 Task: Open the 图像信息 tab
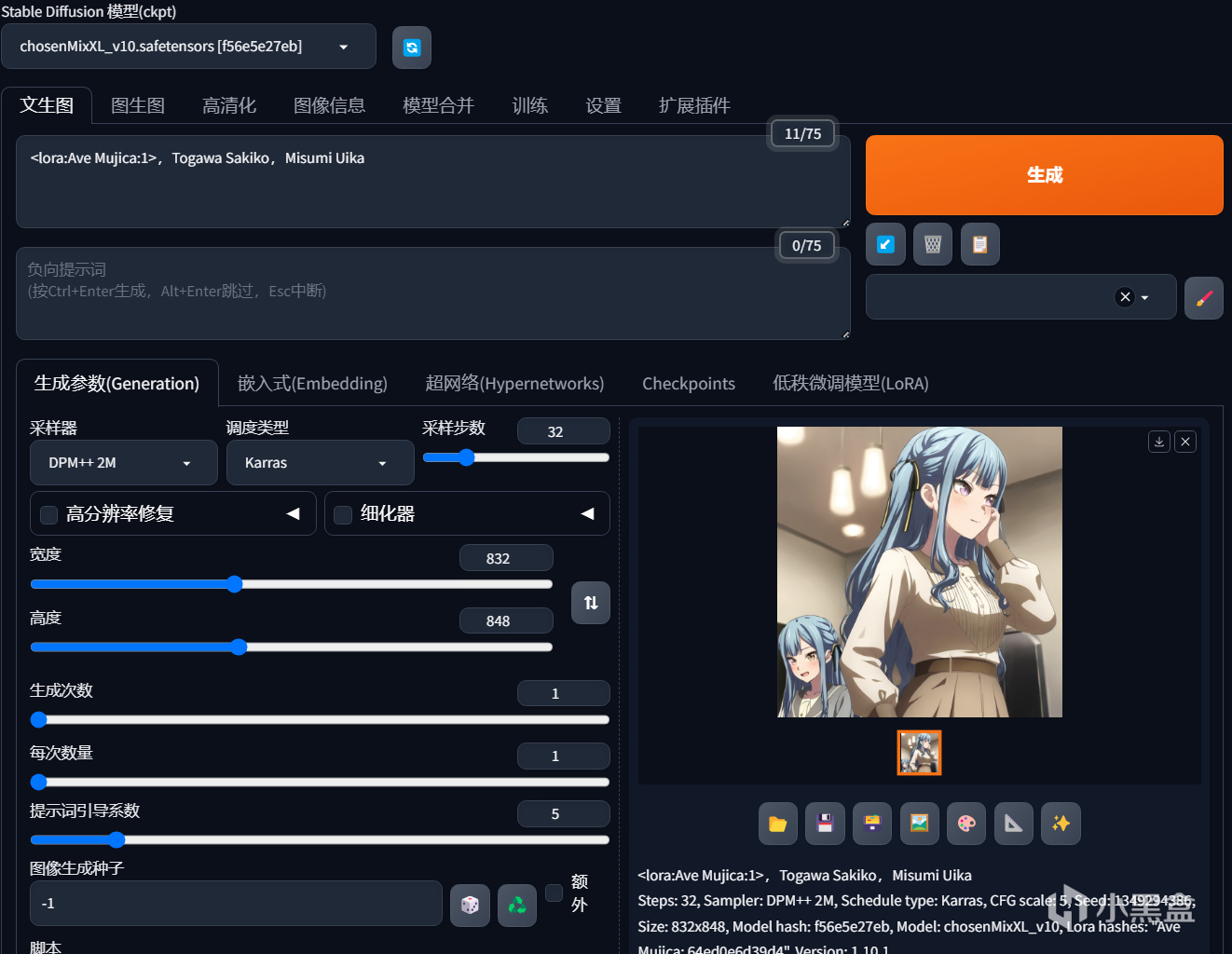pos(329,105)
